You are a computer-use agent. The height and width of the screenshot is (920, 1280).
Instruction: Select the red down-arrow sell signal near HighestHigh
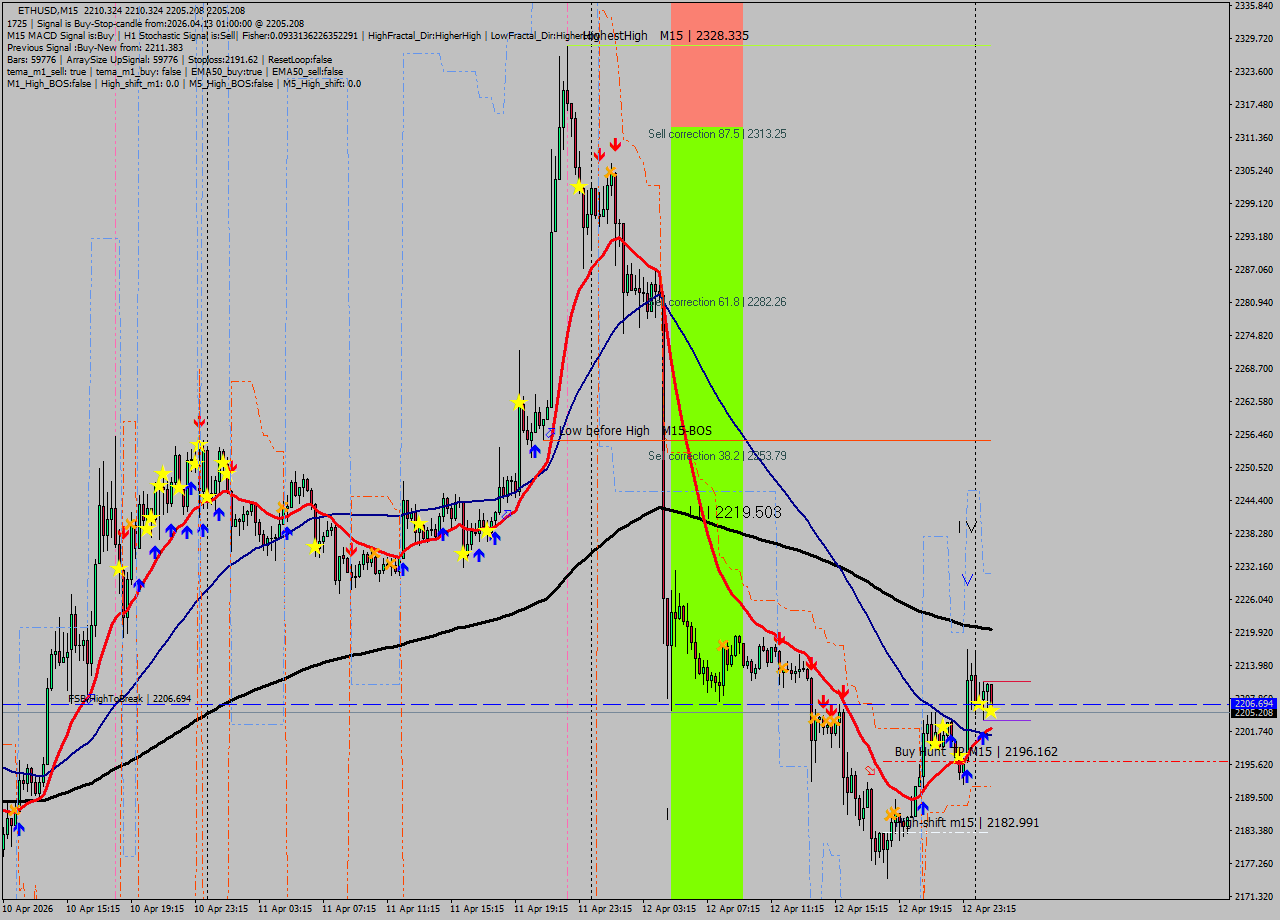tap(615, 144)
